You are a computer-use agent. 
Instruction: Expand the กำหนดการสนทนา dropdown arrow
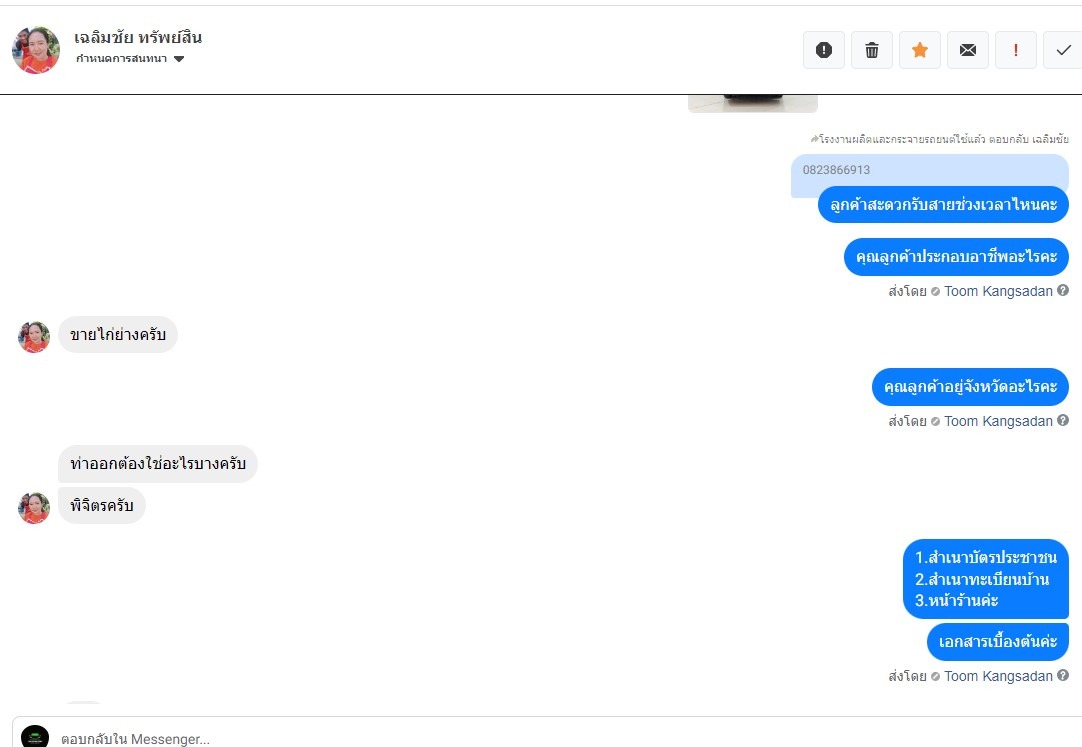(179, 59)
